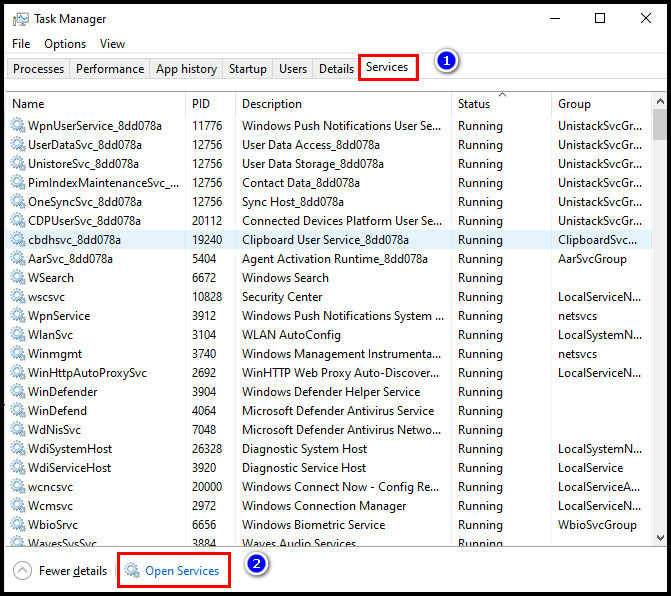The image size is (671, 596).
Task: Sort by Status column header
Action: [x=502, y=104]
